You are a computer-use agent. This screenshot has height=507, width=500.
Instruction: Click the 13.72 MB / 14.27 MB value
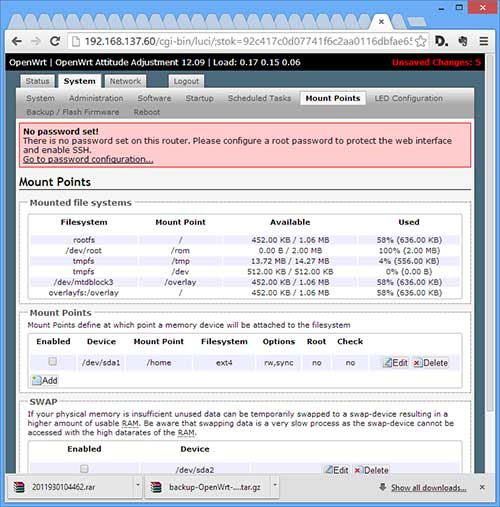click(290, 261)
